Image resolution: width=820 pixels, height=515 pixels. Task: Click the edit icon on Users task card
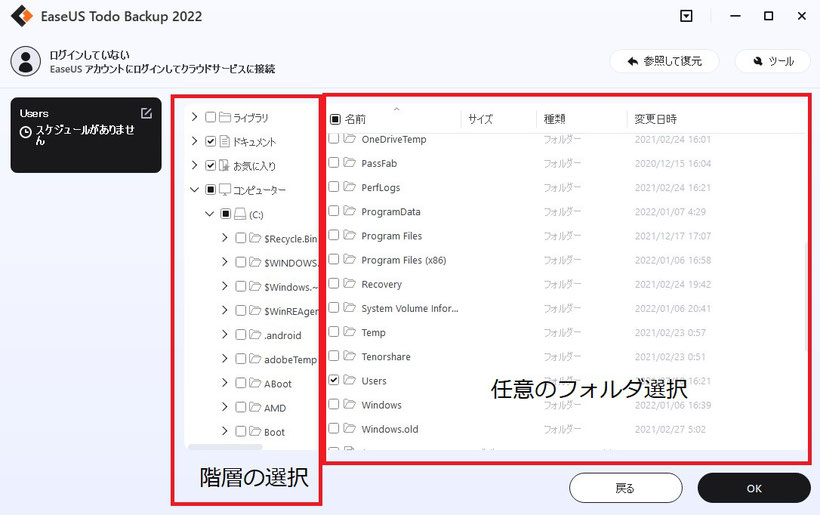pyautogui.click(x=146, y=113)
